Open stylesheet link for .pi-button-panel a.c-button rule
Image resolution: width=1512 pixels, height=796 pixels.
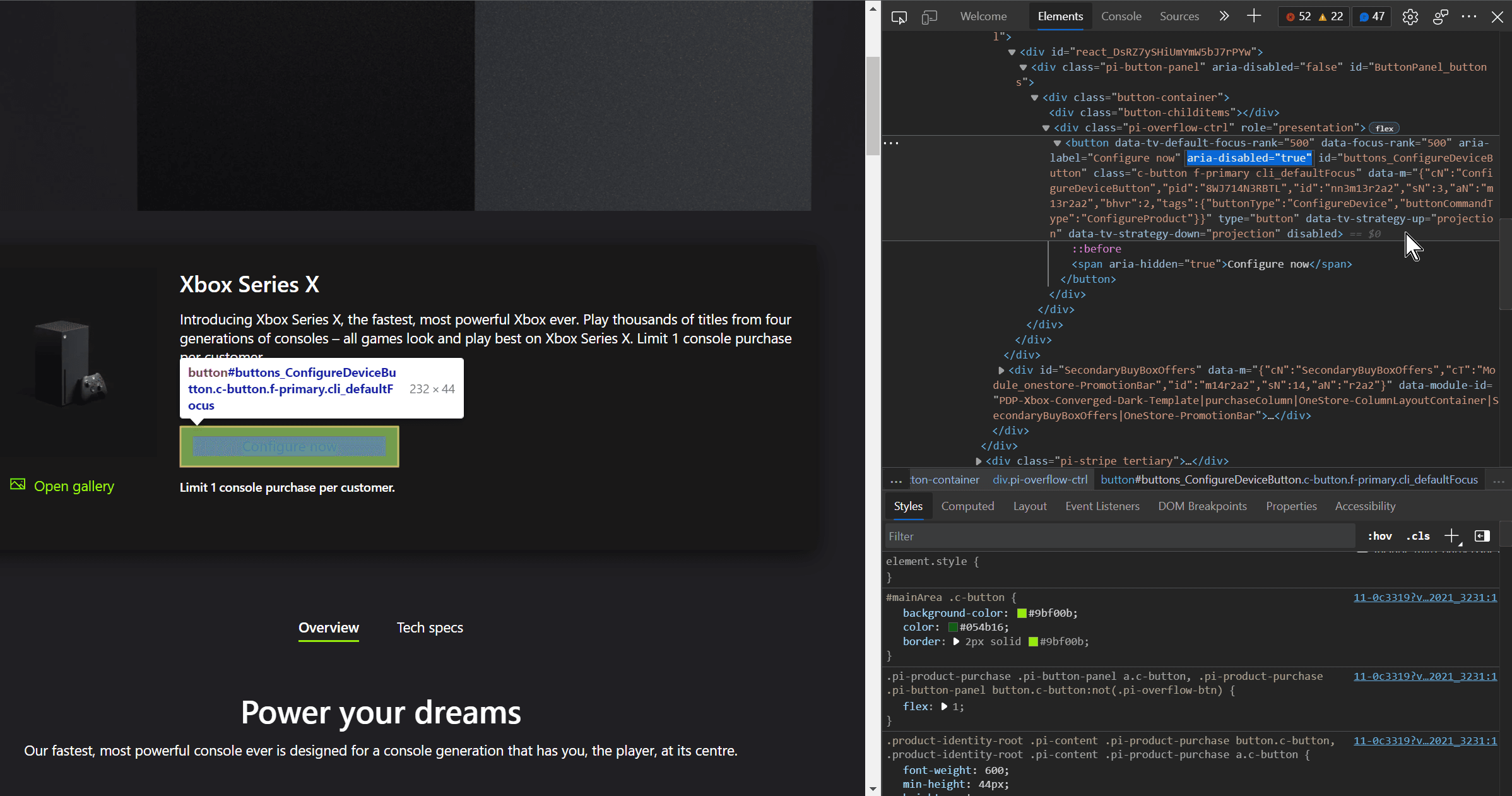pos(1425,676)
